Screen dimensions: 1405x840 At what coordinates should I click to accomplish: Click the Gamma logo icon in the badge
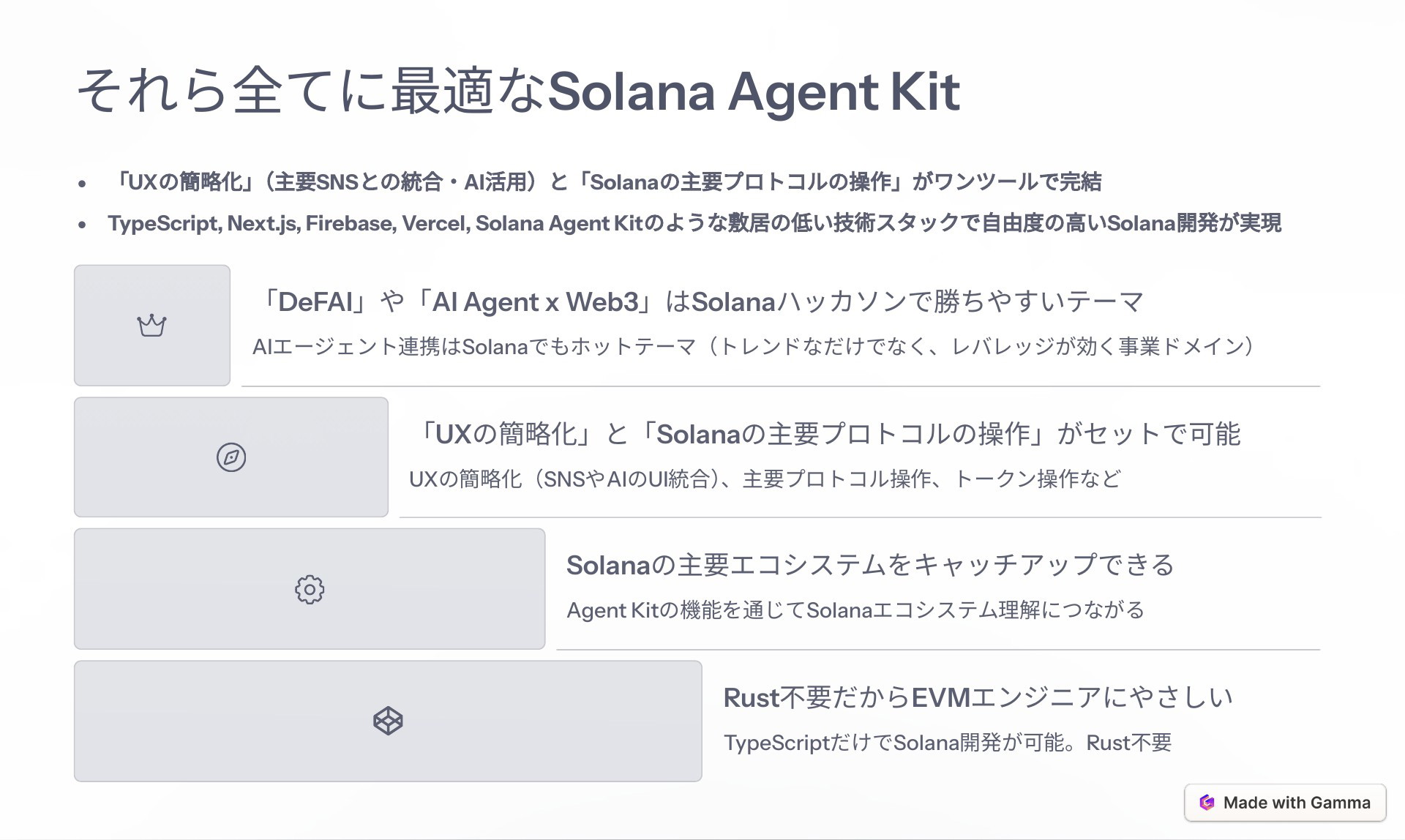click(x=1207, y=803)
